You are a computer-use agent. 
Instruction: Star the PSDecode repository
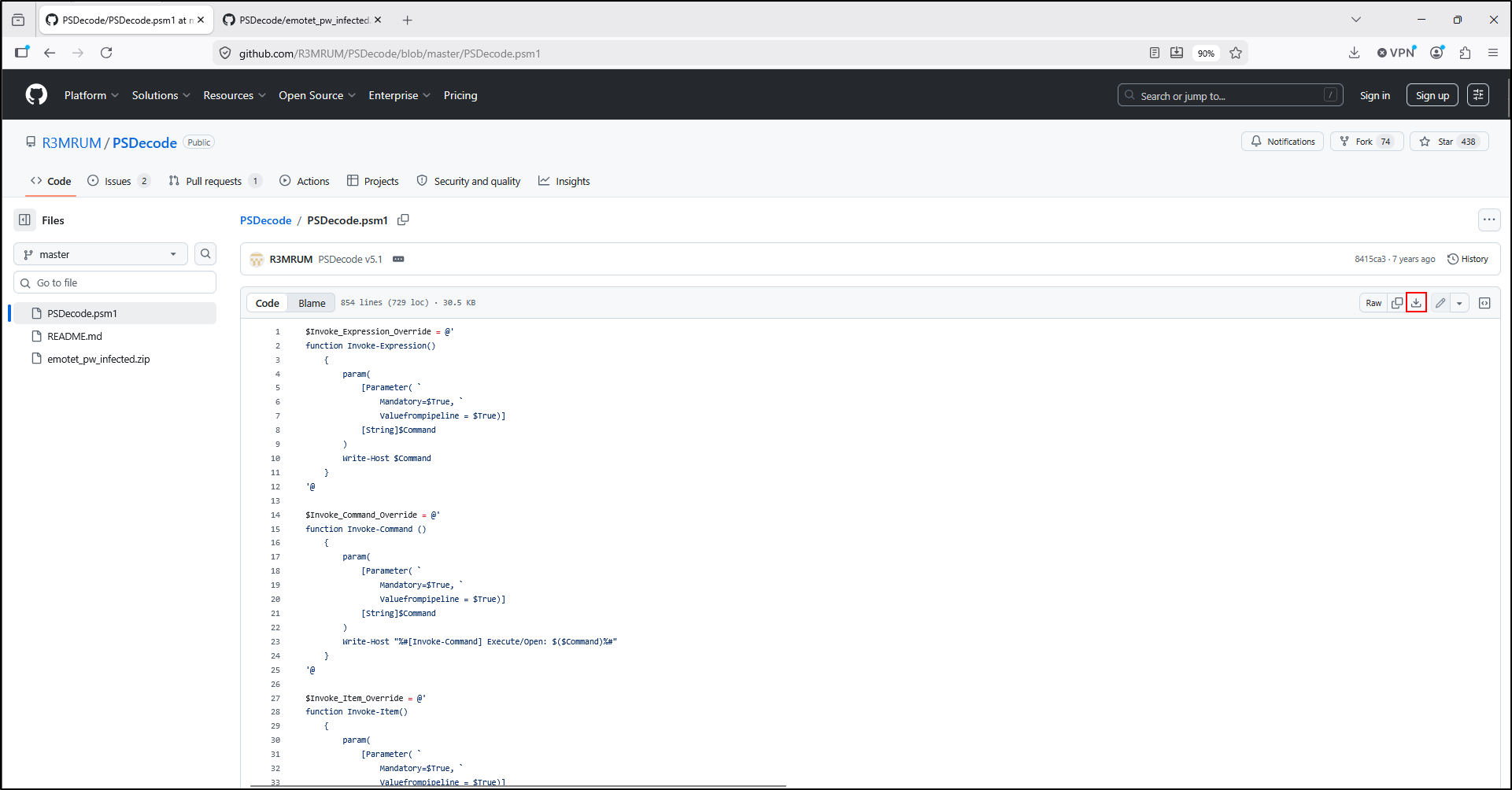pyautogui.click(x=1449, y=142)
